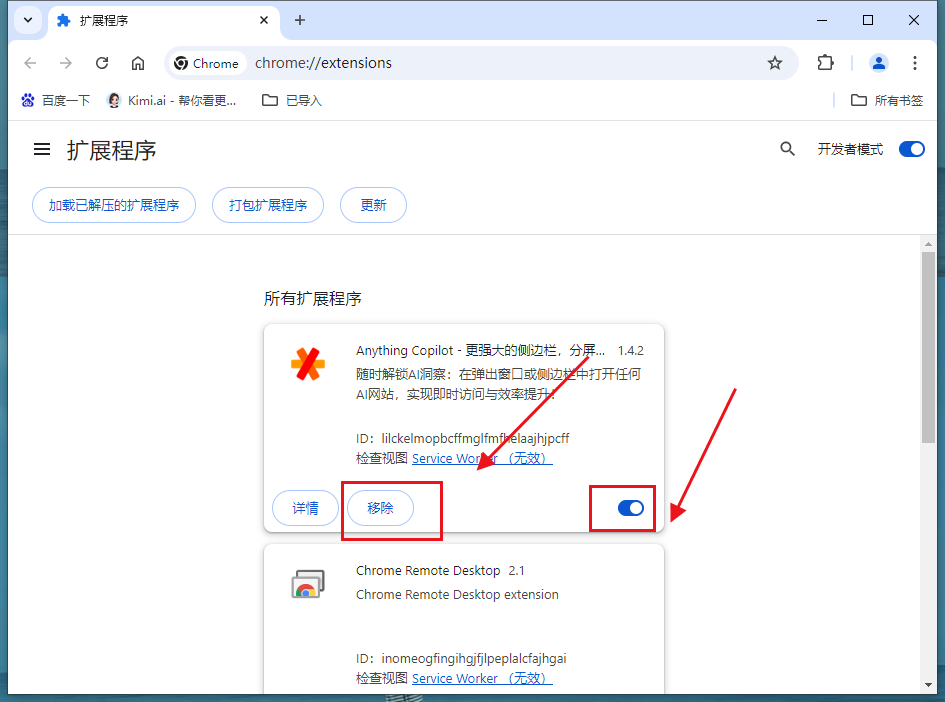
Task: Go forward with the forward arrow
Action: pyautogui.click(x=66, y=63)
